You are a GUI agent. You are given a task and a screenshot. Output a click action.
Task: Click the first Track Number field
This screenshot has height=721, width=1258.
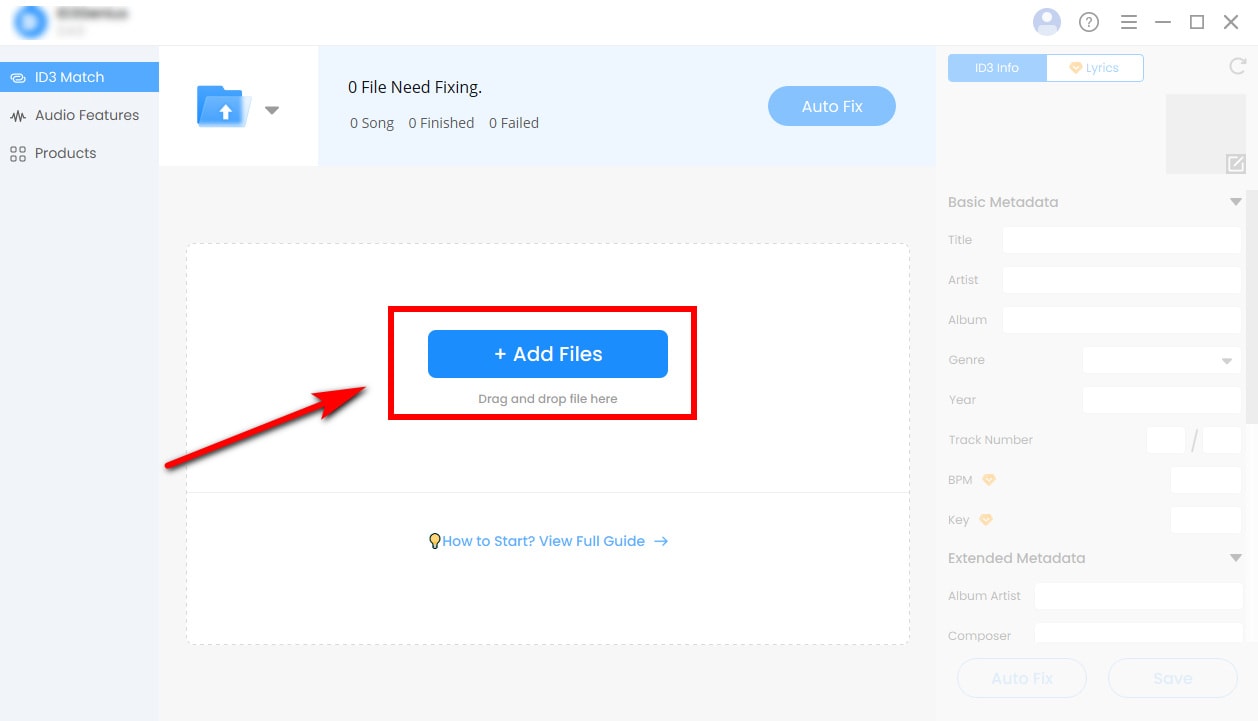[1166, 440]
